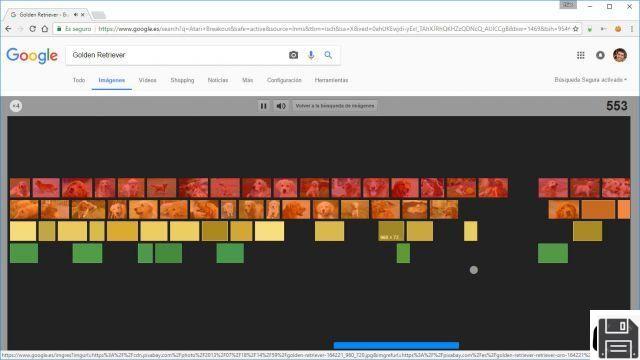This screenshot has height=360, width=640.
Task: Open the Chrome three-dot menu
Action: point(632,29)
